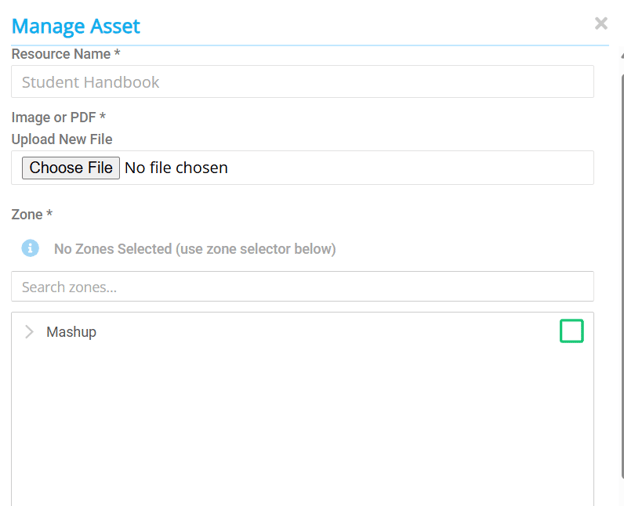Click empty area inside the zone tree panel
The image size is (624, 506).
tap(300, 430)
